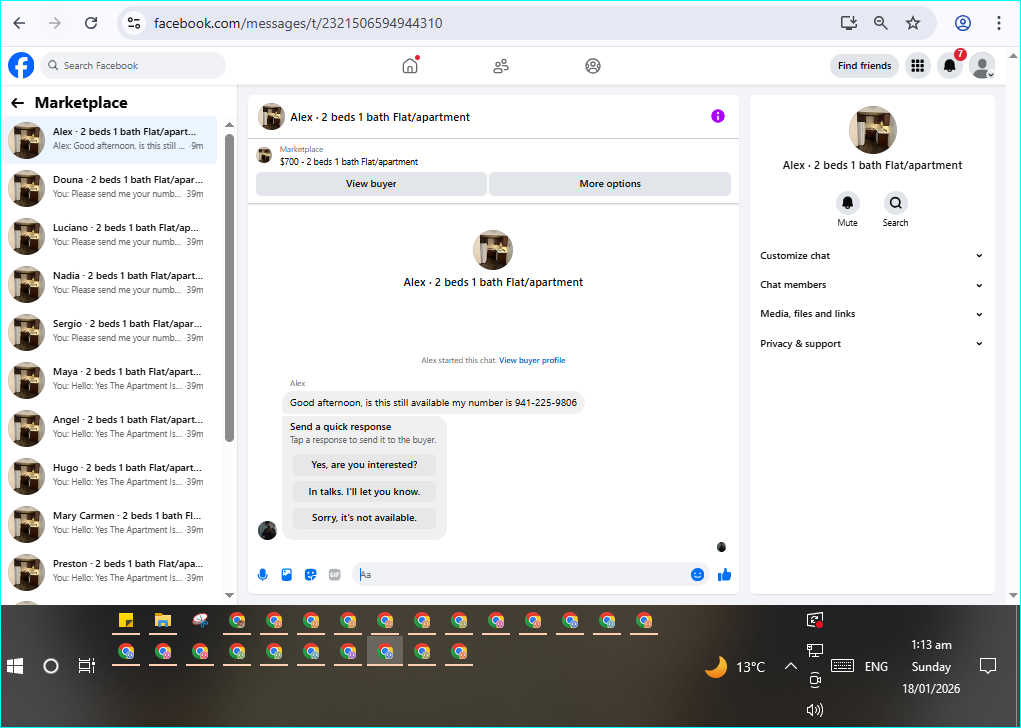Image resolution: width=1021 pixels, height=728 pixels.
Task: Click the More options button
Action: coord(610,184)
